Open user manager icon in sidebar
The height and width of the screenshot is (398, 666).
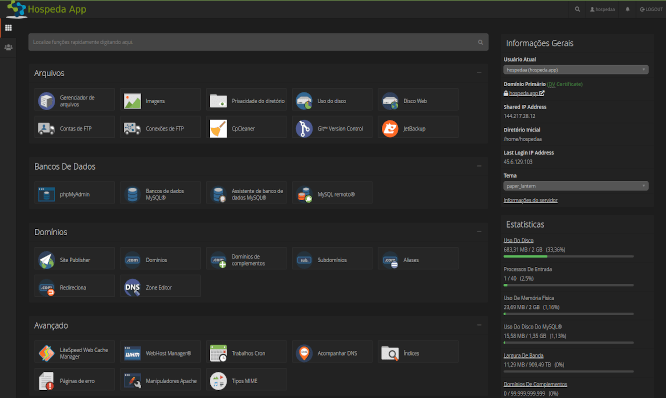[x=8, y=47]
